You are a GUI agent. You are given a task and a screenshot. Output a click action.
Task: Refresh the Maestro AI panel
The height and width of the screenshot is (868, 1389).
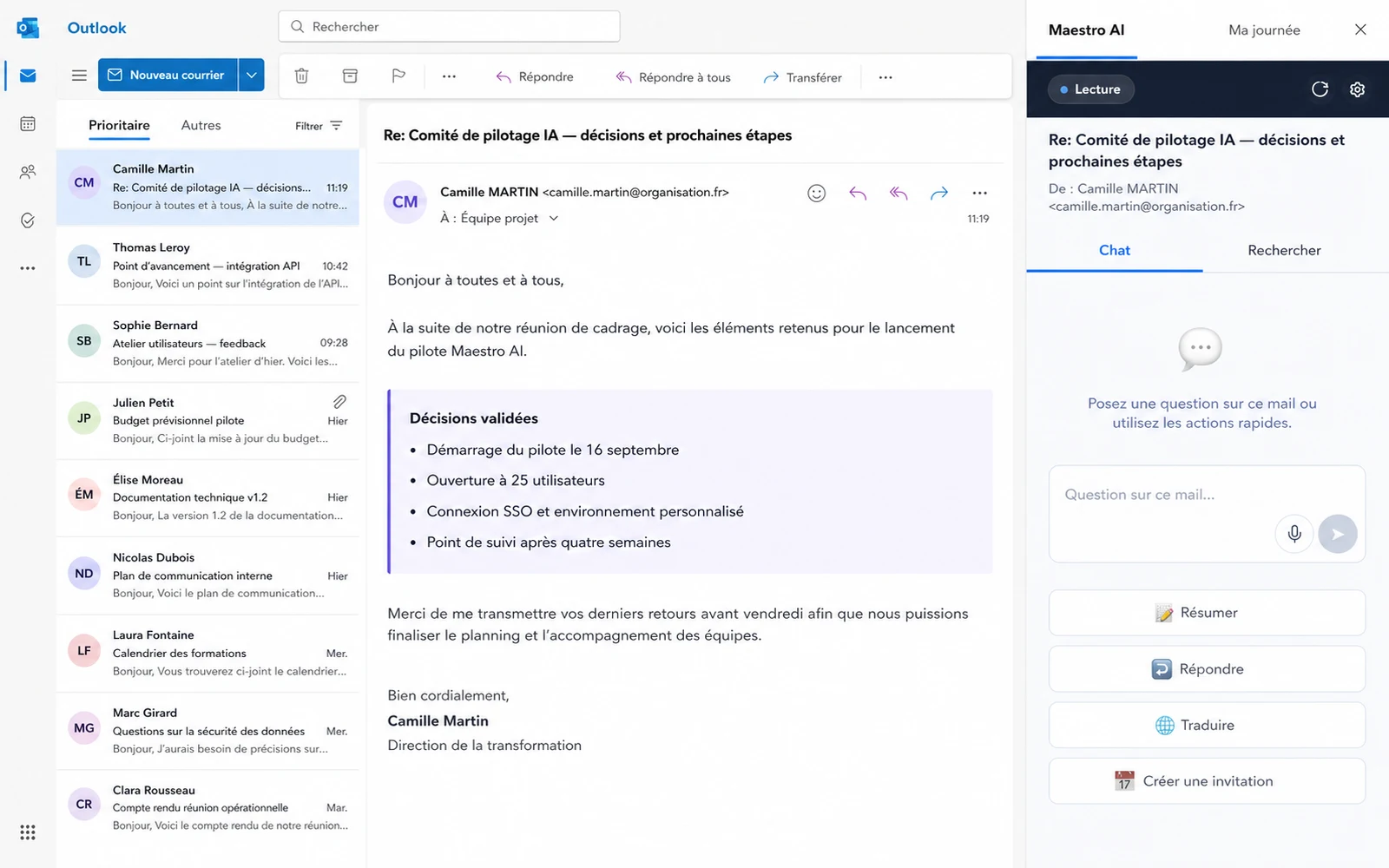coord(1320,89)
